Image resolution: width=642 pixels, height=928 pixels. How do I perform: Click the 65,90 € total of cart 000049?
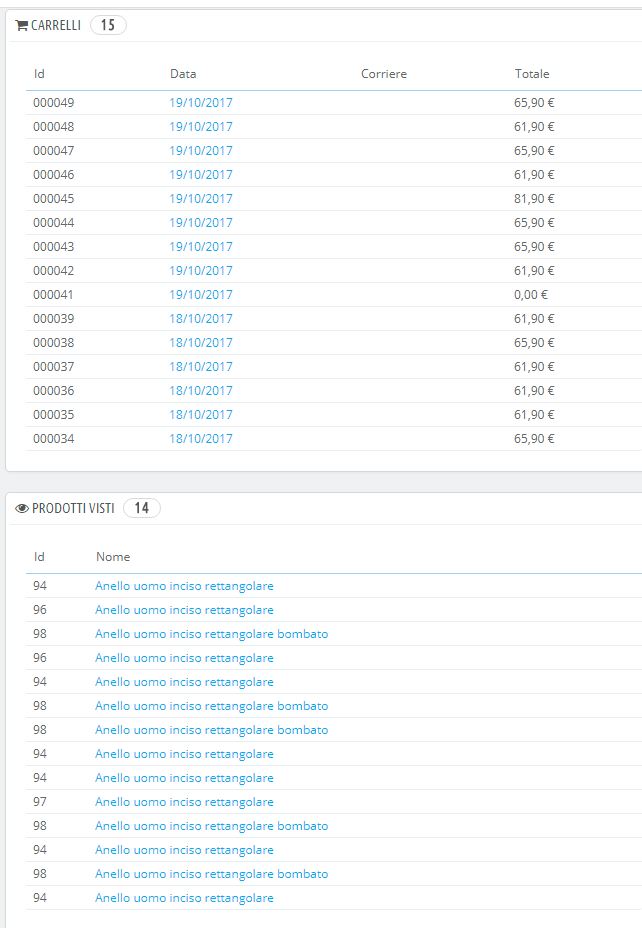[x=534, y=103]
